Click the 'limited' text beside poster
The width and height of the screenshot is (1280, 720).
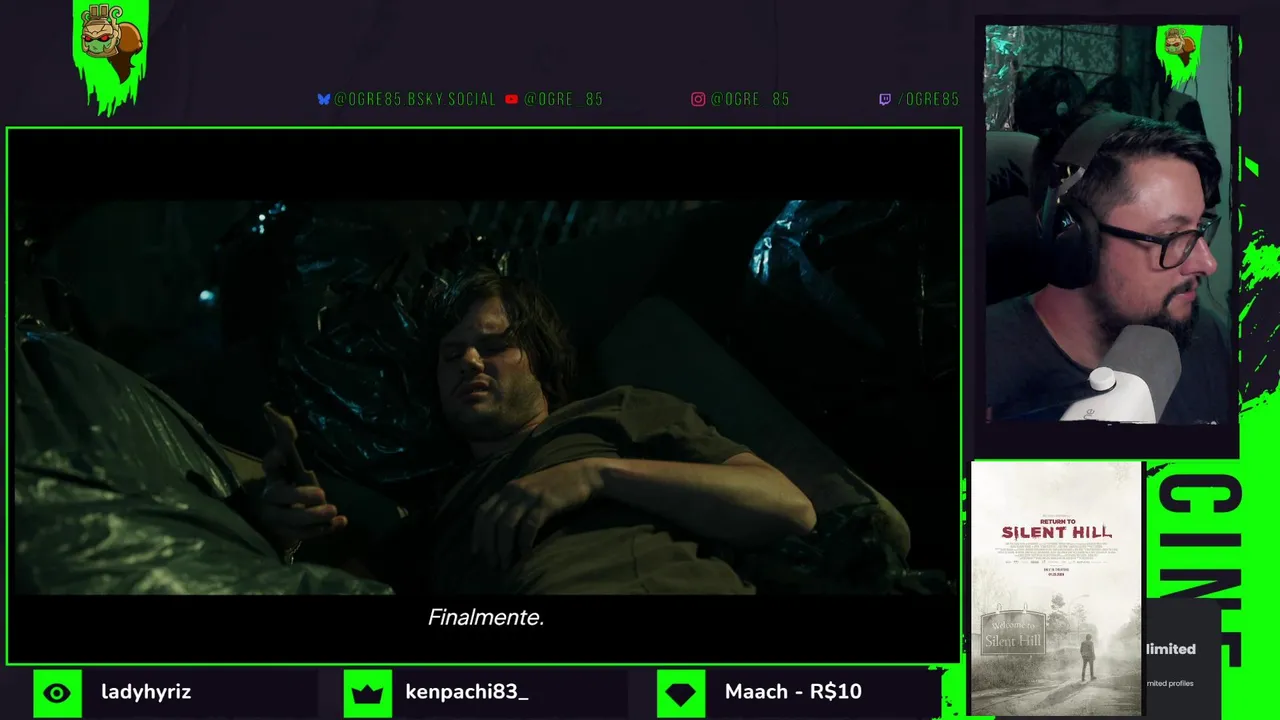pyautogui.click(x=1171, y=649)
